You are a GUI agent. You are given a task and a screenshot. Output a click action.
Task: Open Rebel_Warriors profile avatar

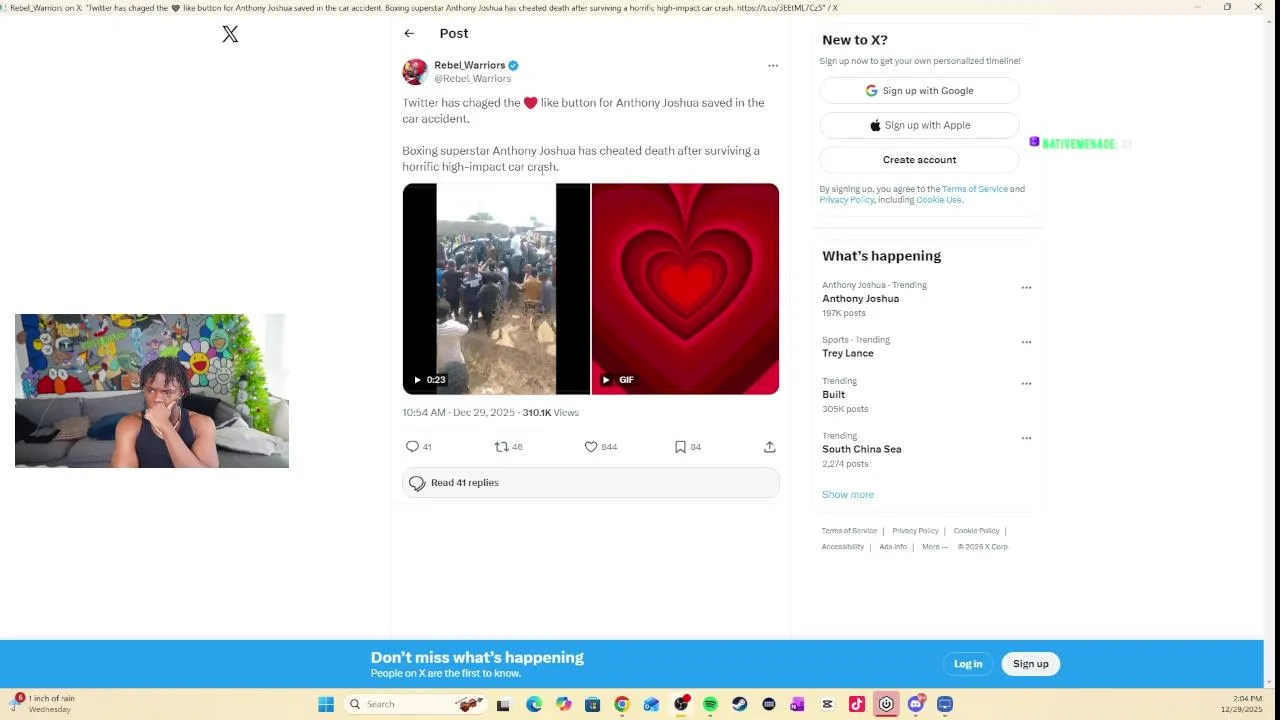pyautogui.click(x=415, y=71)
